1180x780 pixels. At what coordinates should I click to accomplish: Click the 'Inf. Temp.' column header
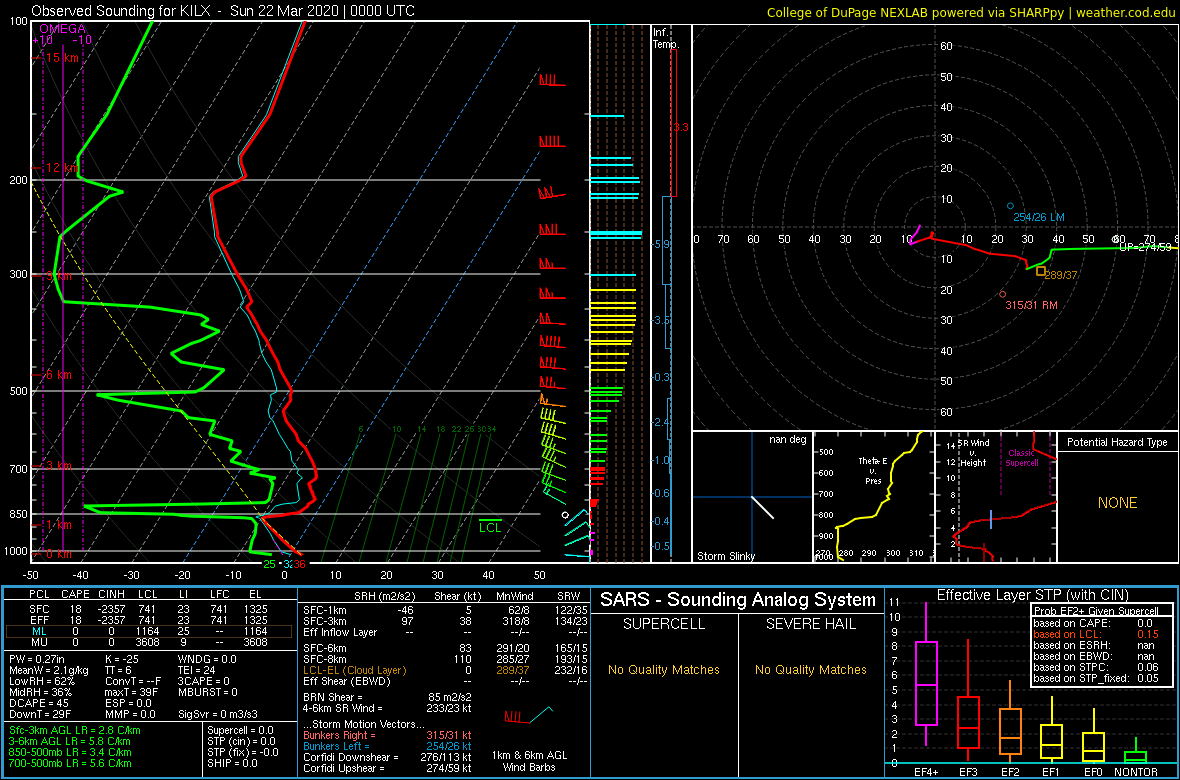point(666,38)
